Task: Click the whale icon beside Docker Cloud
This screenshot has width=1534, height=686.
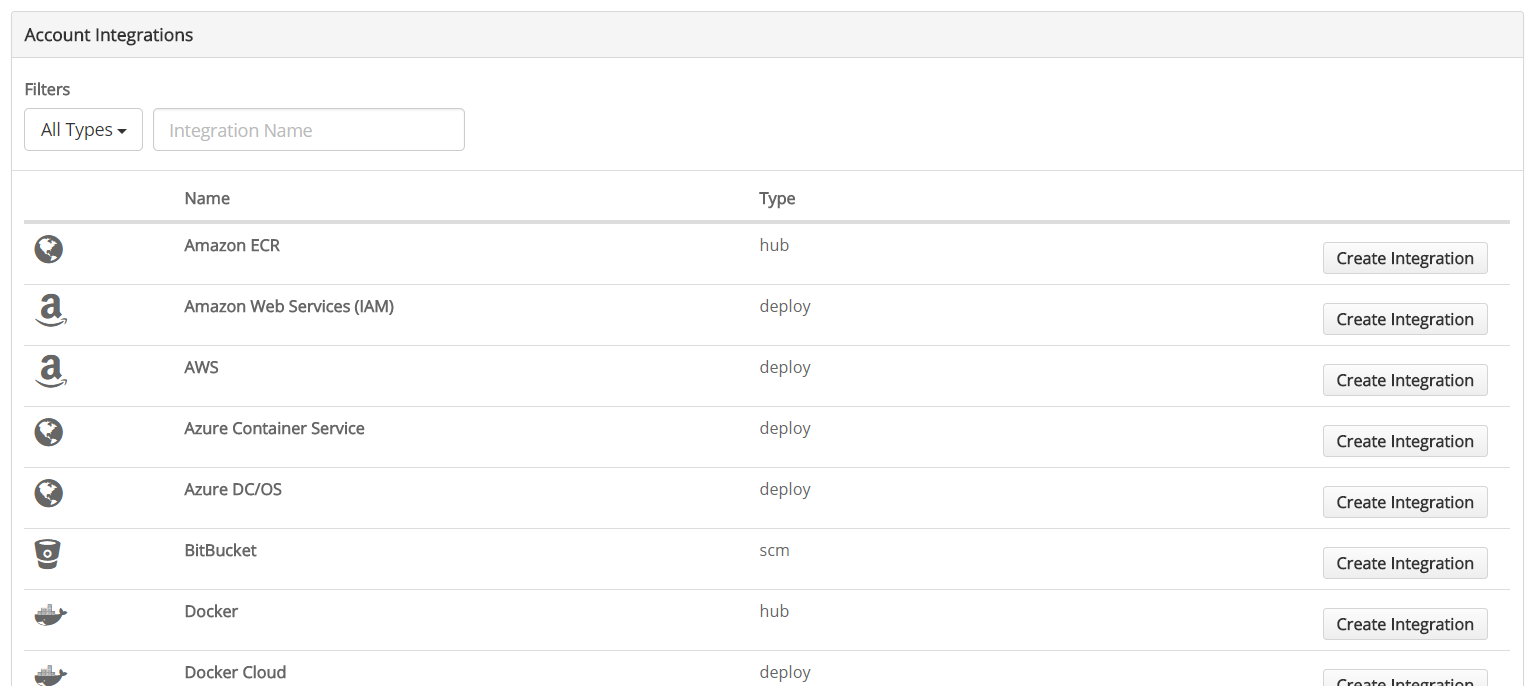Action: pos(50,675)
